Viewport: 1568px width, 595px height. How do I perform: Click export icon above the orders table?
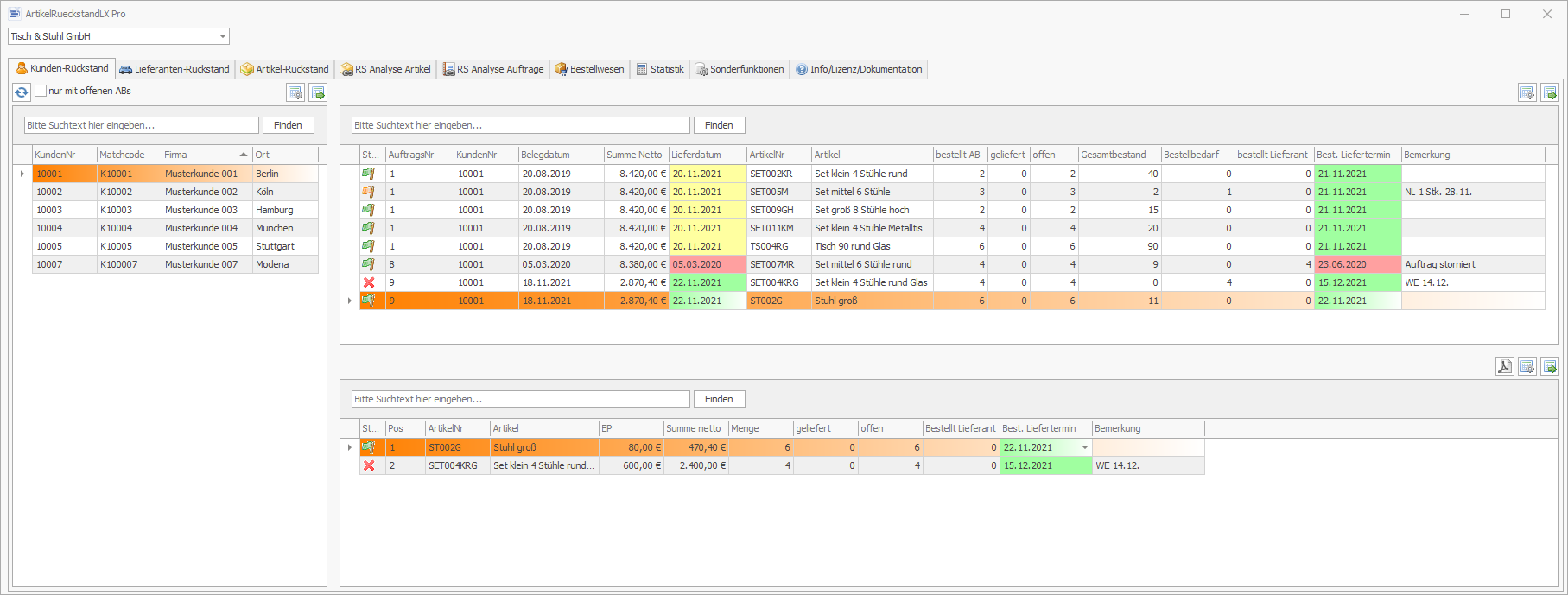[x=1550, y=92]
